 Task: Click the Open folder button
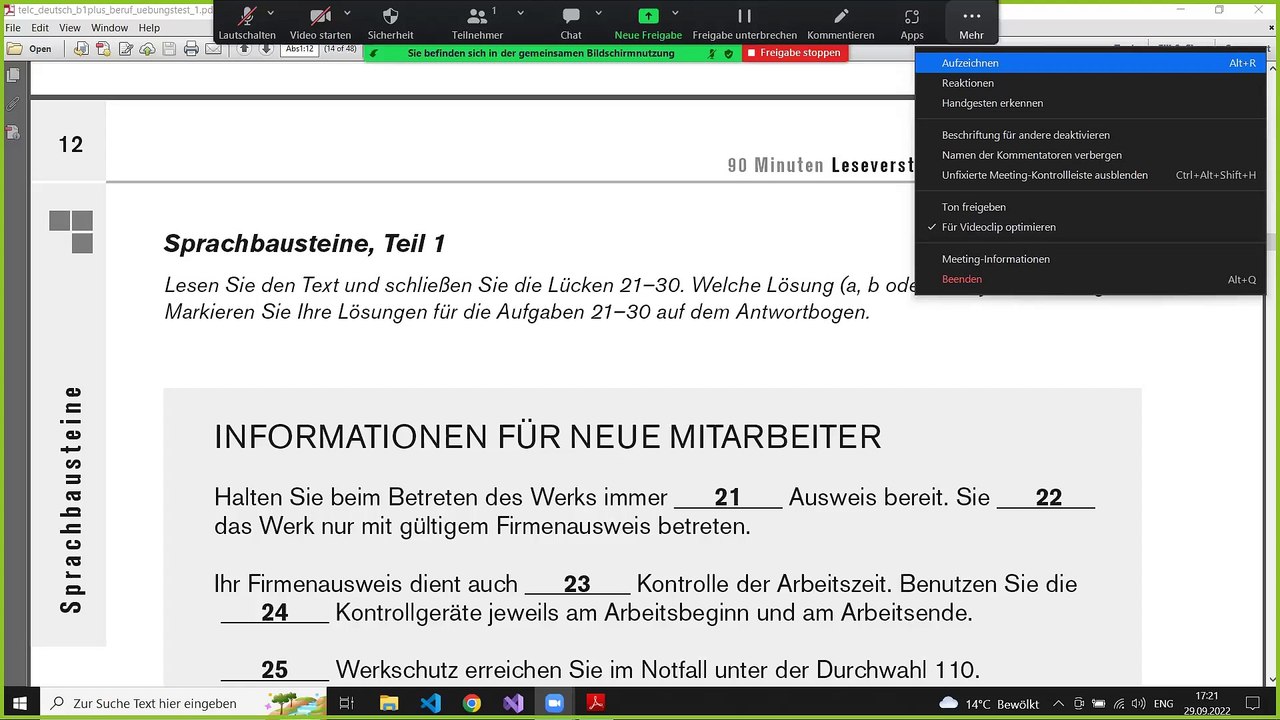[x=30, y=48]
